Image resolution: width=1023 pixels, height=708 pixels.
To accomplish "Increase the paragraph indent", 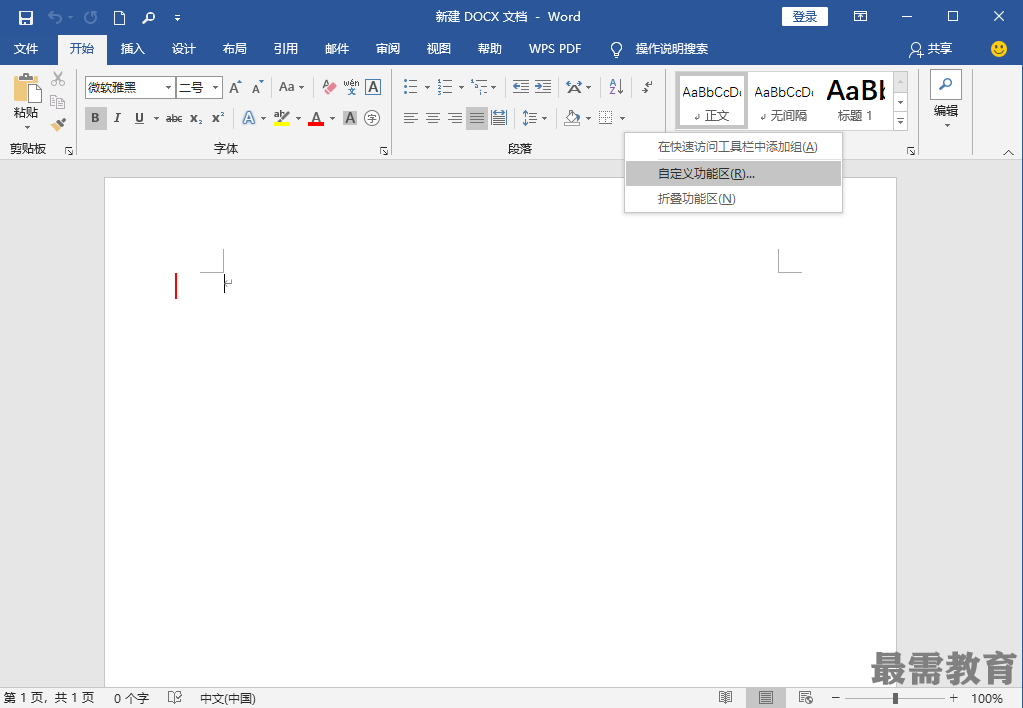I will tap(543, 87).
